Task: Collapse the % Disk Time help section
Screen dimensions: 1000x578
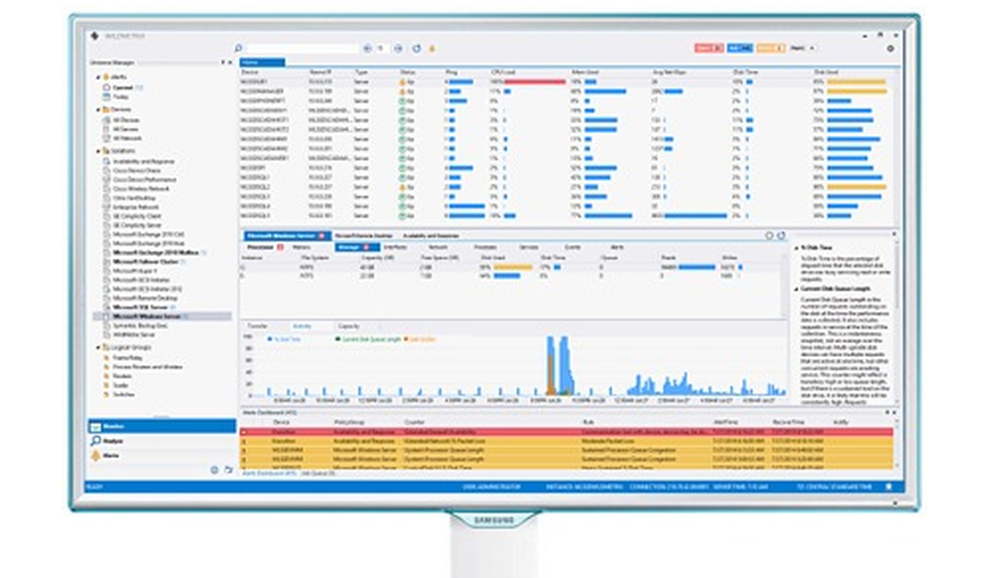Action: (797, 248)
